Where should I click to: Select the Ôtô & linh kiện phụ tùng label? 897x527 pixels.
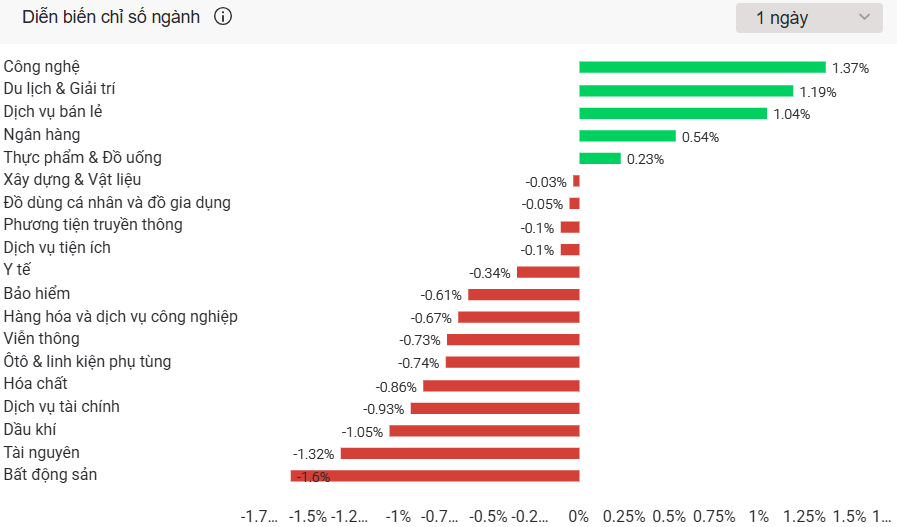[x=87, y=362]
